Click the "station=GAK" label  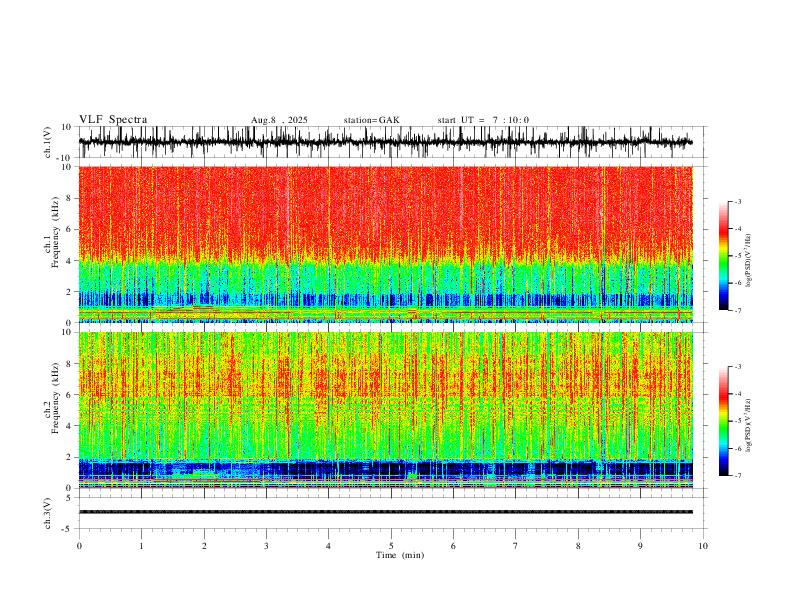pos(371,120)
